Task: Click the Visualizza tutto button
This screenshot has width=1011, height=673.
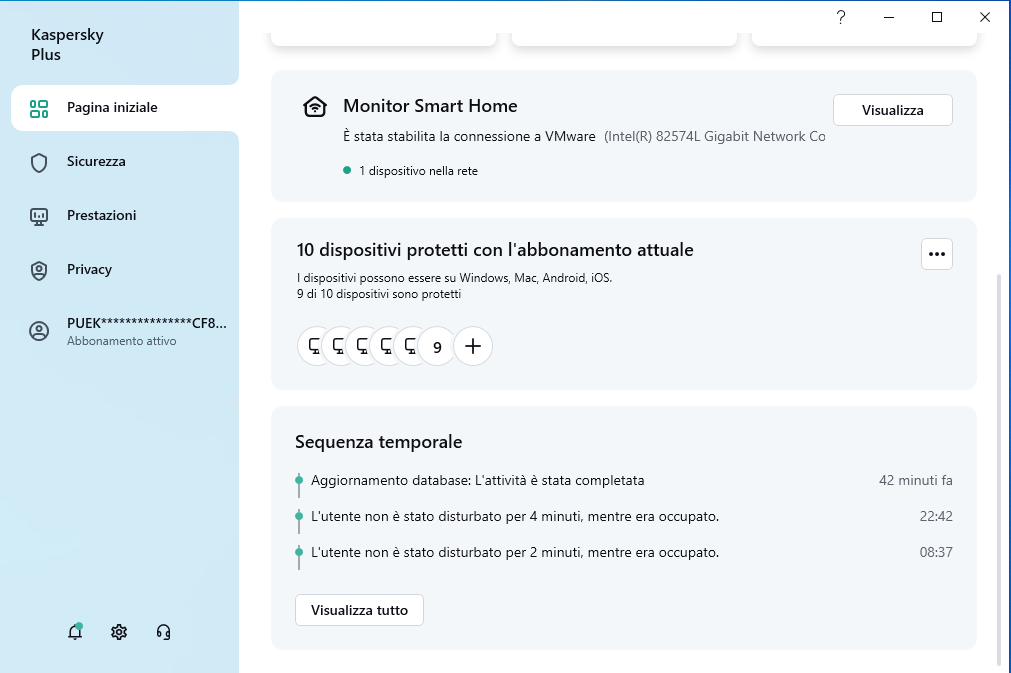Action: tap(359, 610)
